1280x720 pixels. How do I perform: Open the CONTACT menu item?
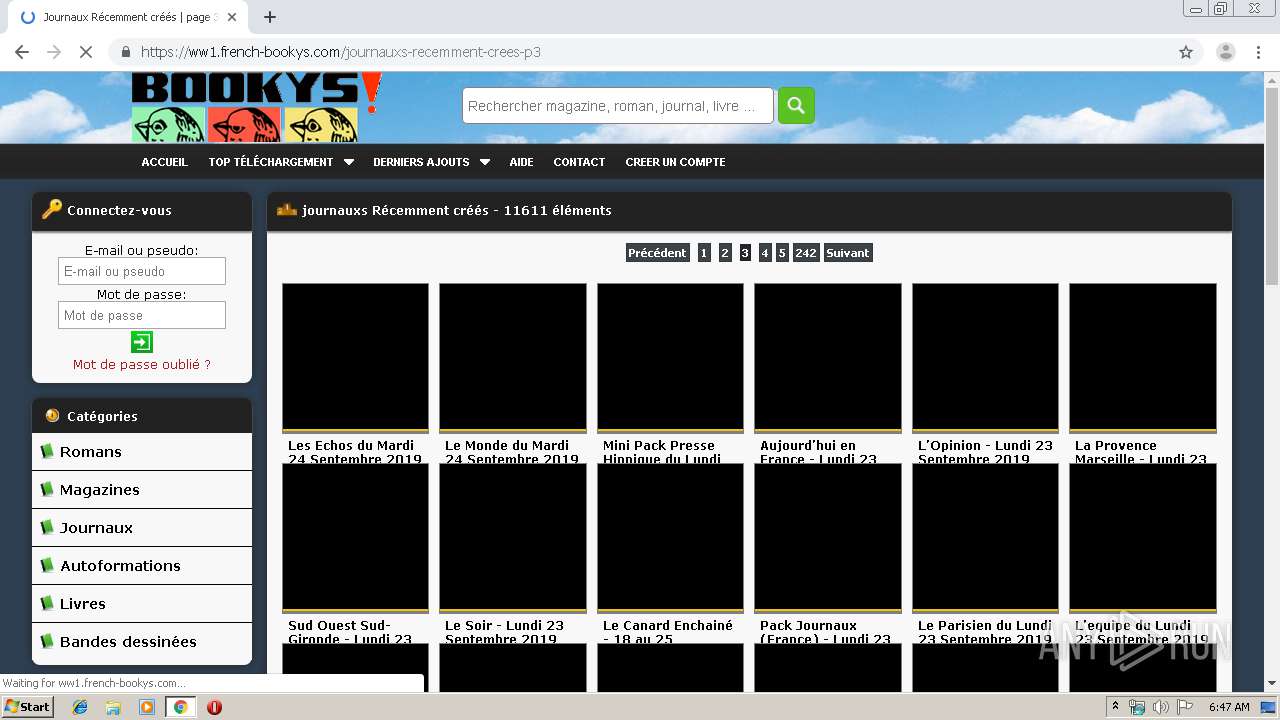click(579, 162)
